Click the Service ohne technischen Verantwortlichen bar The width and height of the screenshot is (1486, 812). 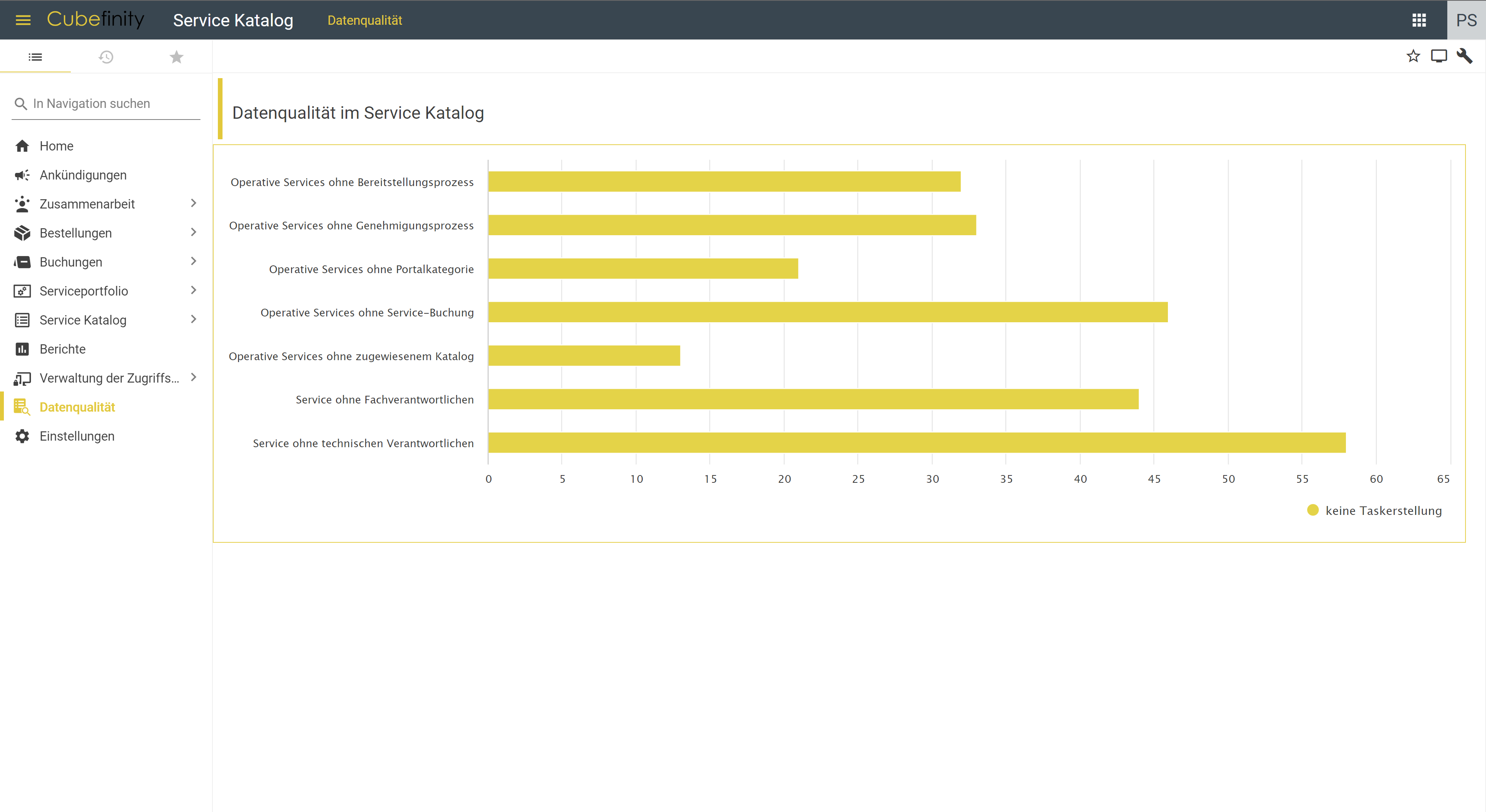coord(916,442)
